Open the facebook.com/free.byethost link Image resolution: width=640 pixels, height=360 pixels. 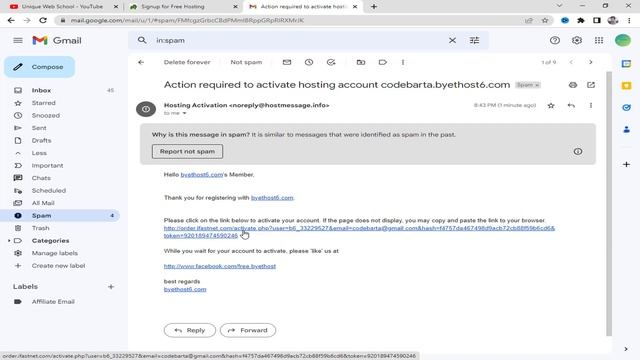coord(220,266)
